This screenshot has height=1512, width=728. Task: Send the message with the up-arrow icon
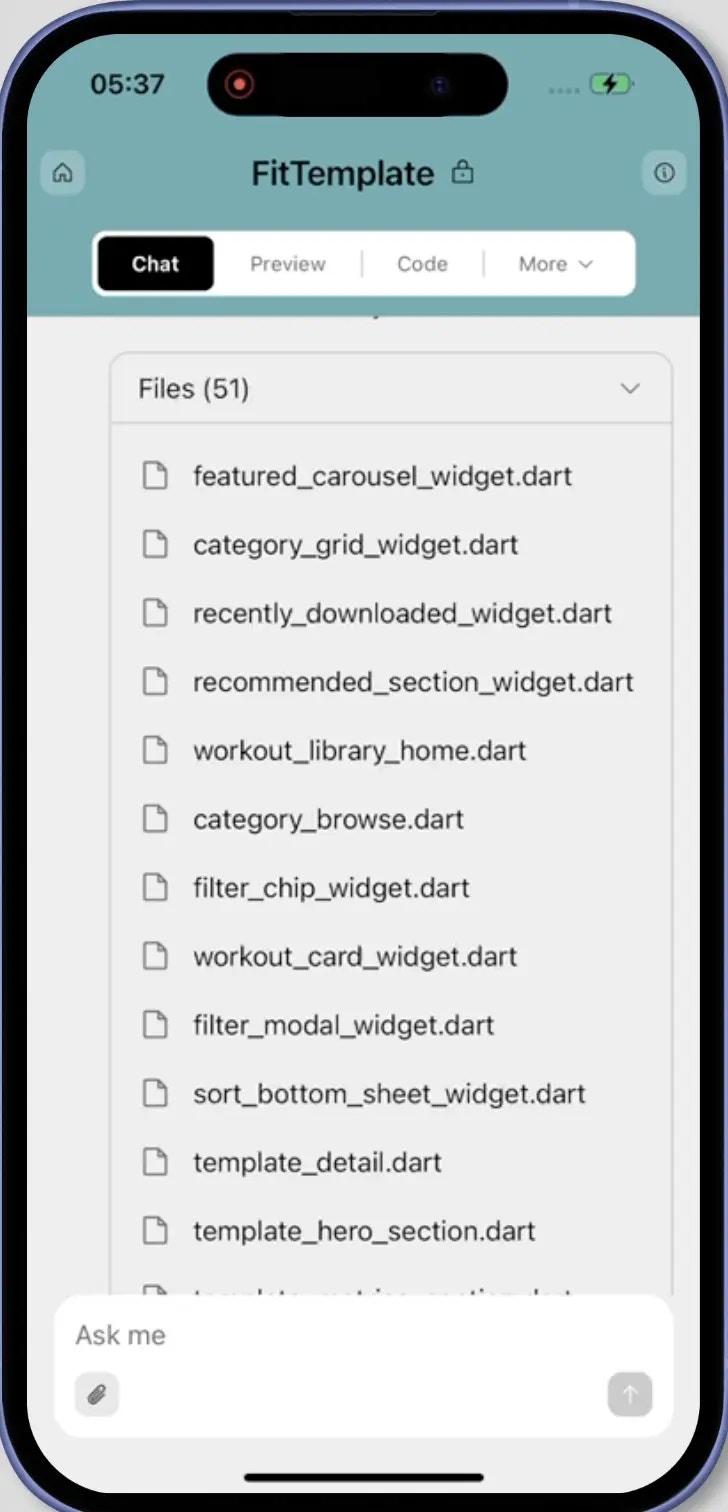point(630,1395)
